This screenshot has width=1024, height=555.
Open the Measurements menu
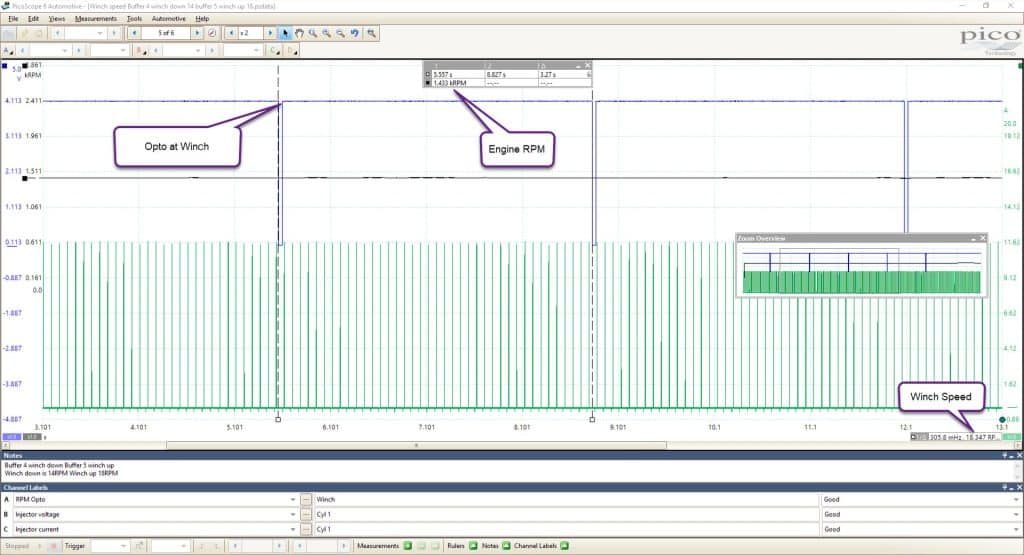point(96,19)
